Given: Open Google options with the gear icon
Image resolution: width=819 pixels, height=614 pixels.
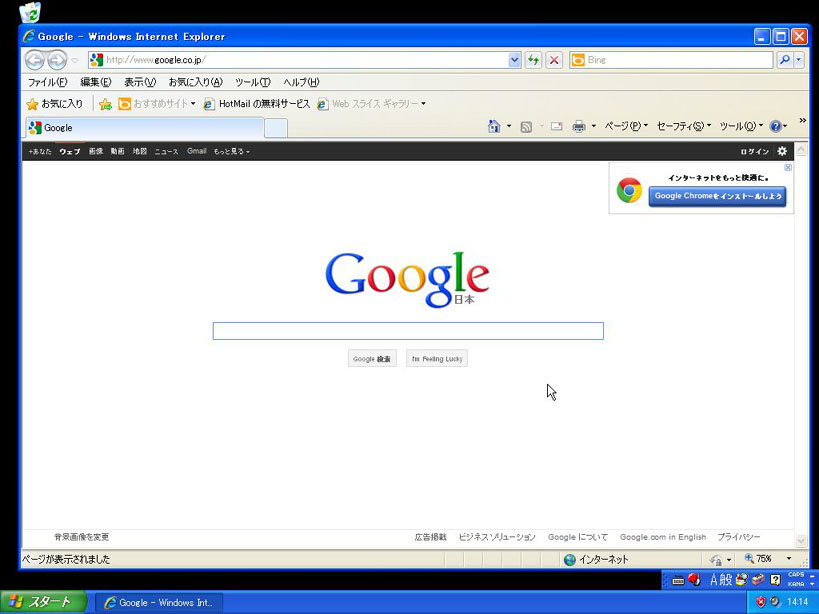Looking at the screenshot, I should [782, 151].
